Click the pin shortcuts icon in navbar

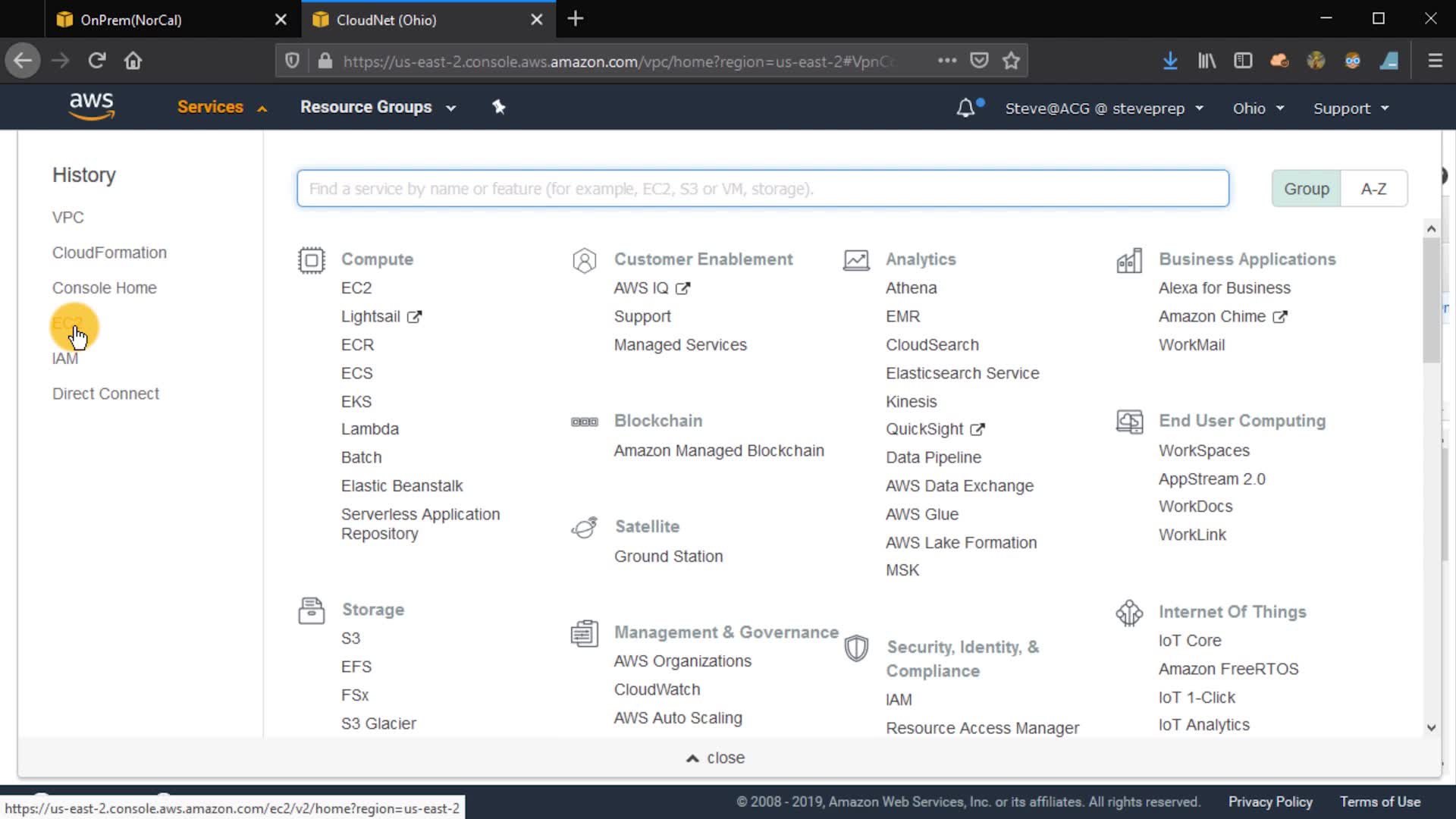point(498,107)
